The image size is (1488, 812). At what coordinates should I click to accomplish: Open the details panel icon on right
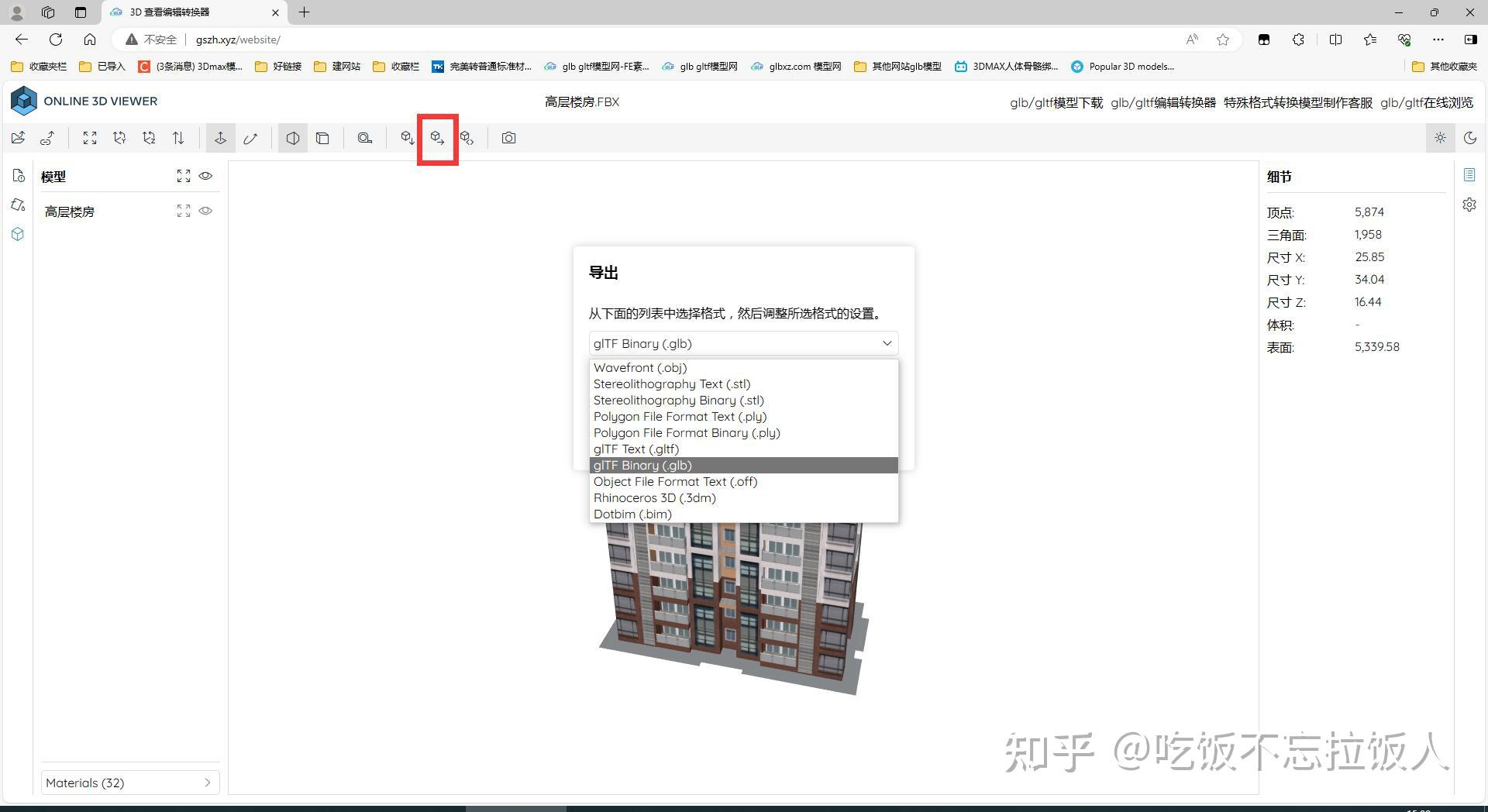(x=1469, y=175)
